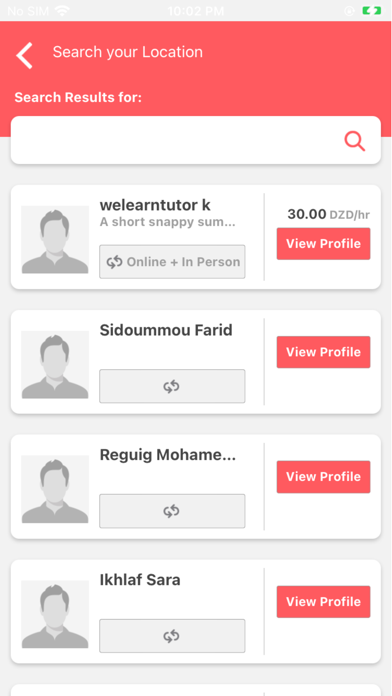
Task: Tap Ikhlaf Sara's avatar placeholder
Action: click(x=55, y=614)
